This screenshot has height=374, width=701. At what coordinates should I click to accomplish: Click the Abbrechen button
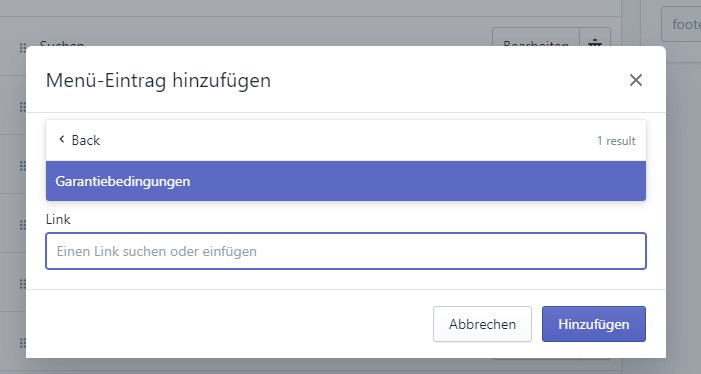(482, 324)
